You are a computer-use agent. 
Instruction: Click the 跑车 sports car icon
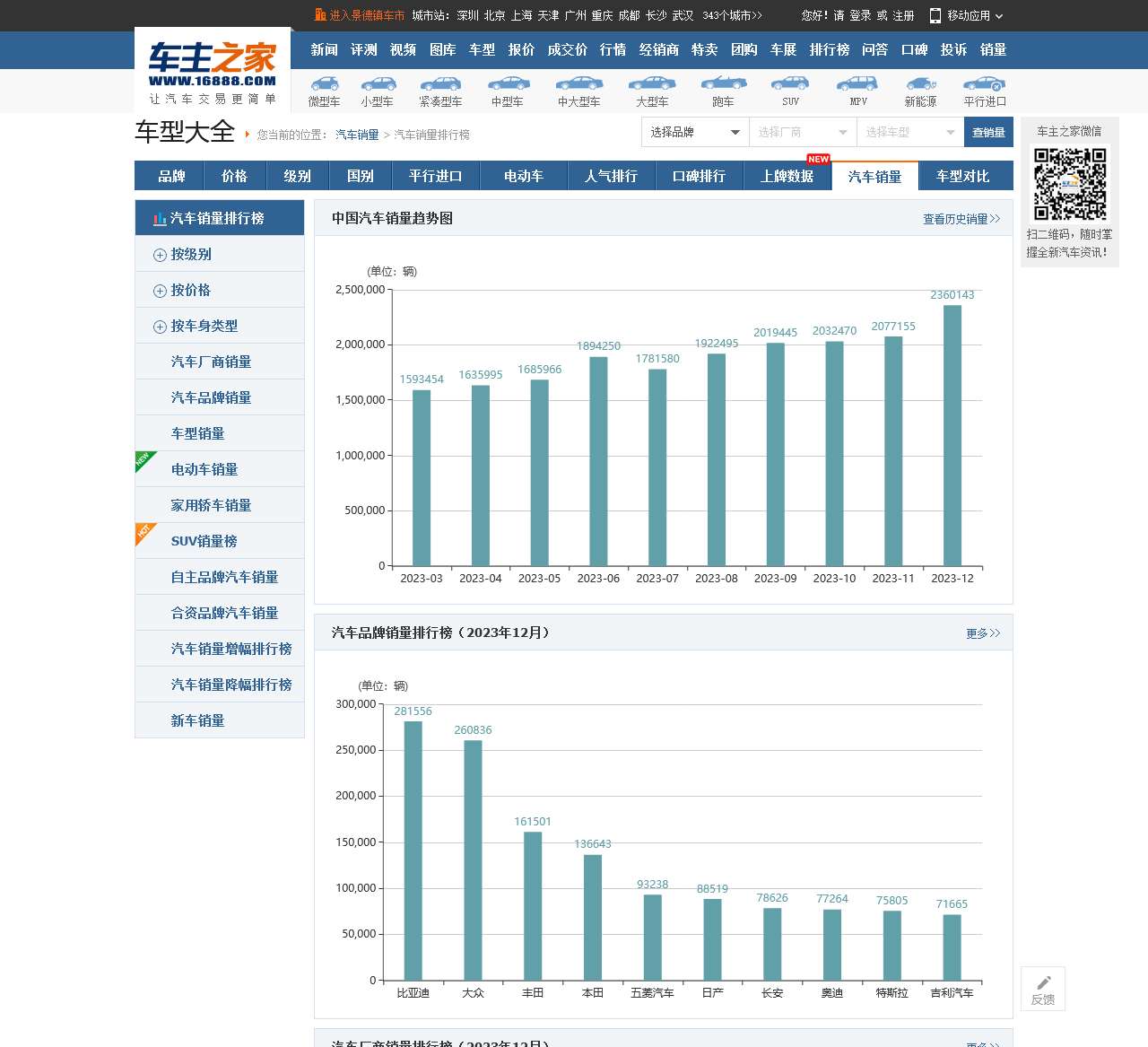pyautogui.click(x=724, y=83)
